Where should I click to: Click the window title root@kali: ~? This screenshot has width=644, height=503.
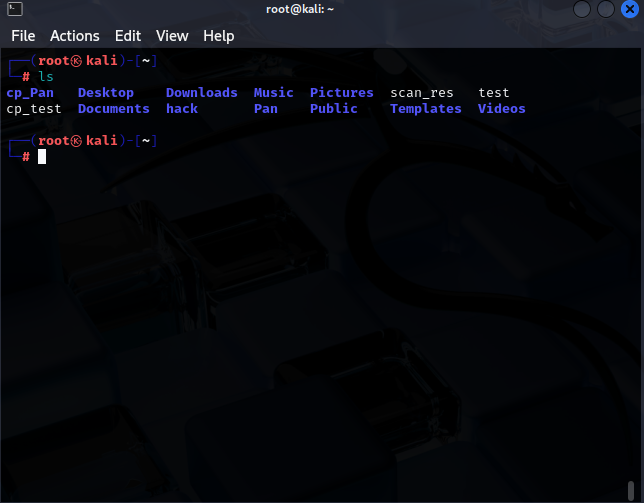click(300, 9)
